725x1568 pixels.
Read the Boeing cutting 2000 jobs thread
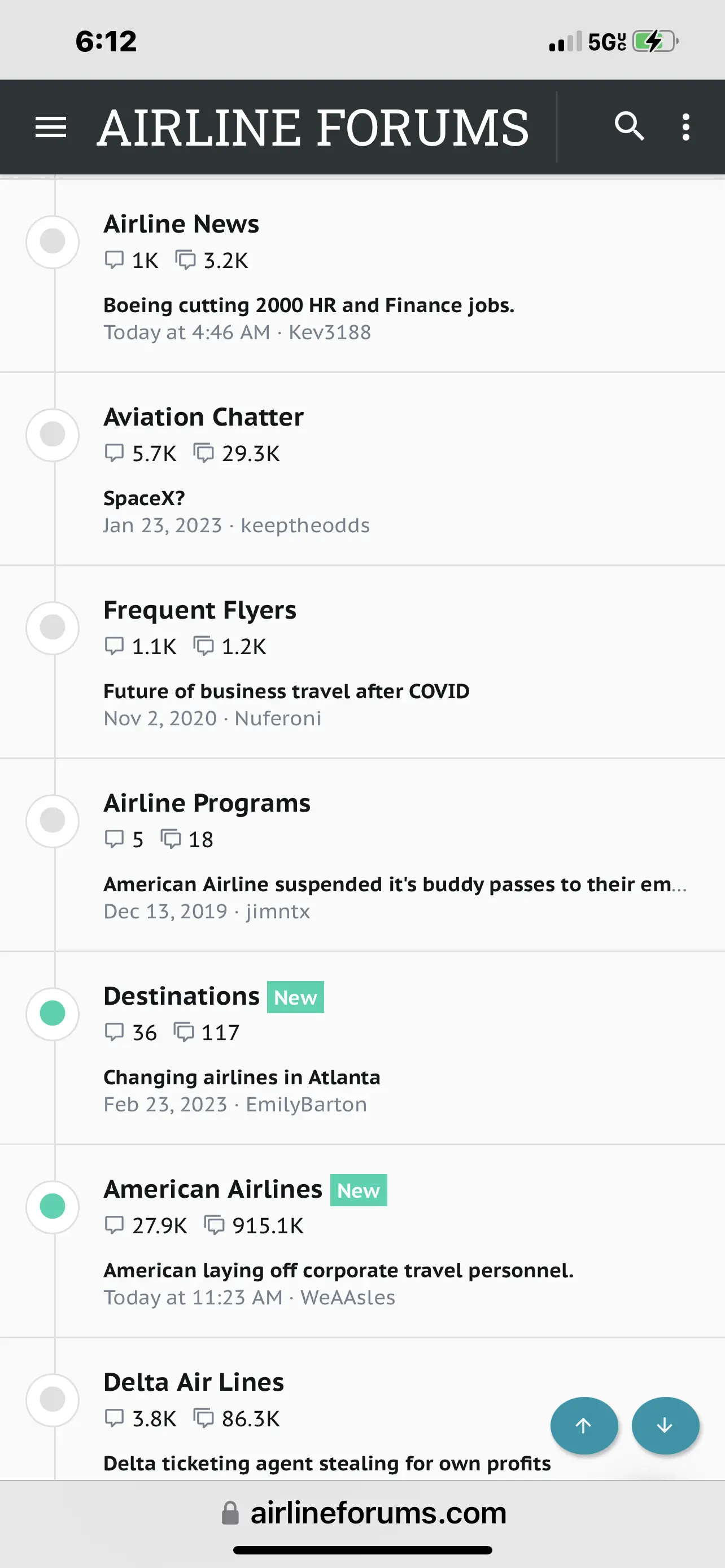coord(309,305)
